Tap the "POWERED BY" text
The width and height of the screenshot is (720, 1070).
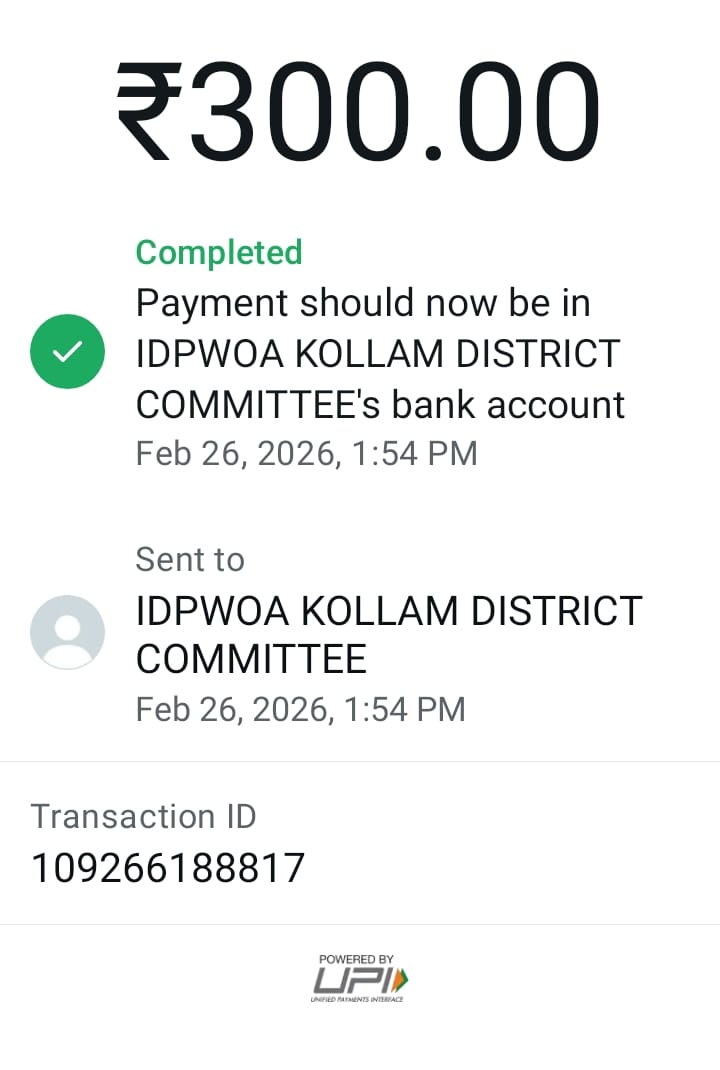pos(356,959)
